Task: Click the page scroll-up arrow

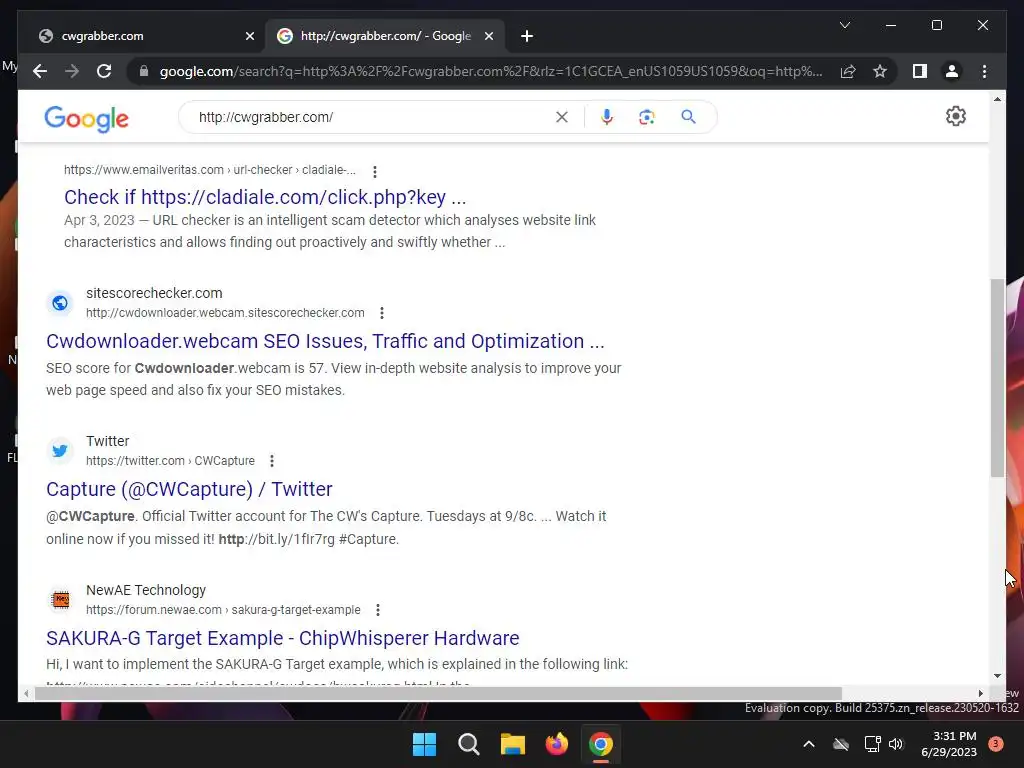Action: point(997,99)
